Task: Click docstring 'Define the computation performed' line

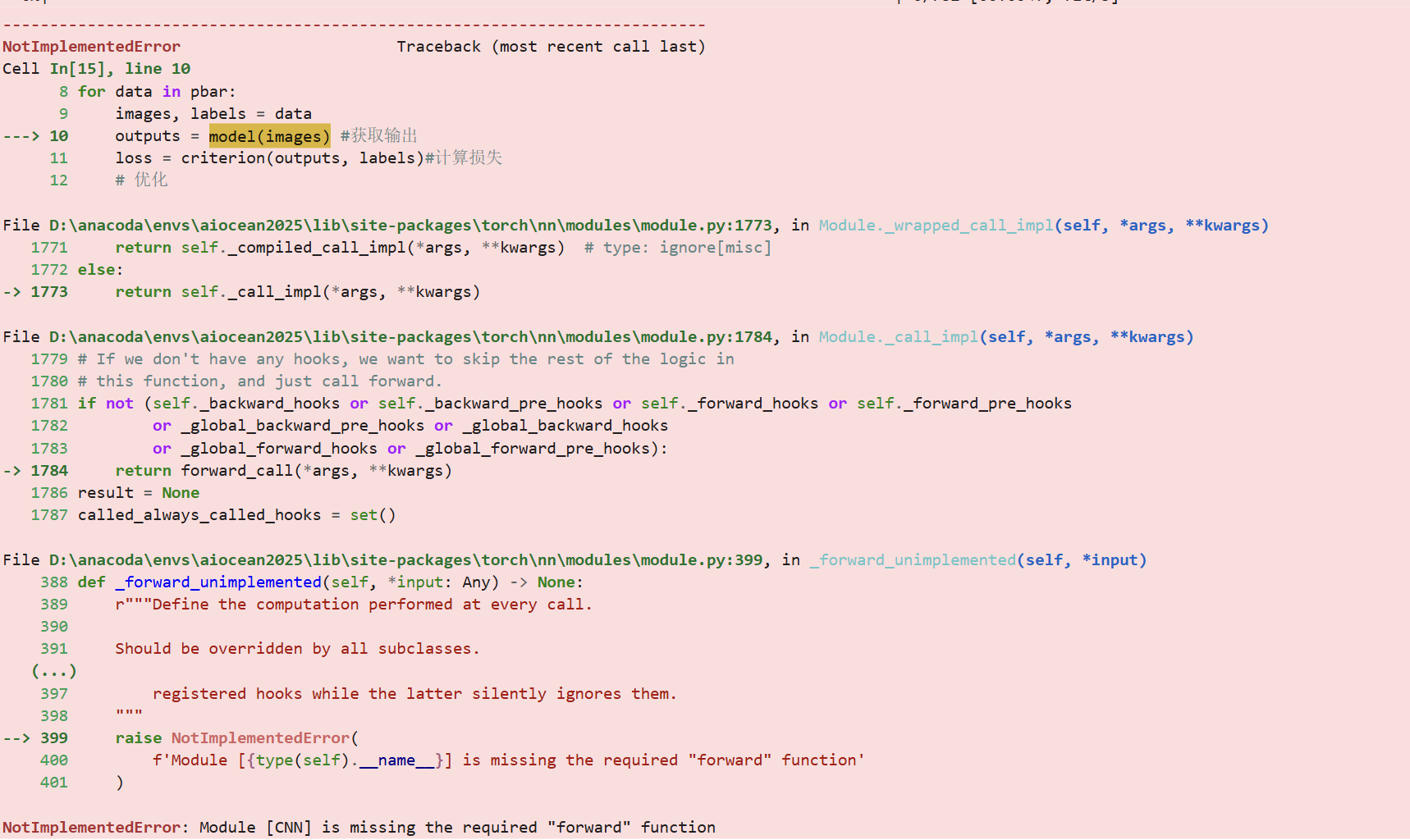Action: tap(353, 605)
